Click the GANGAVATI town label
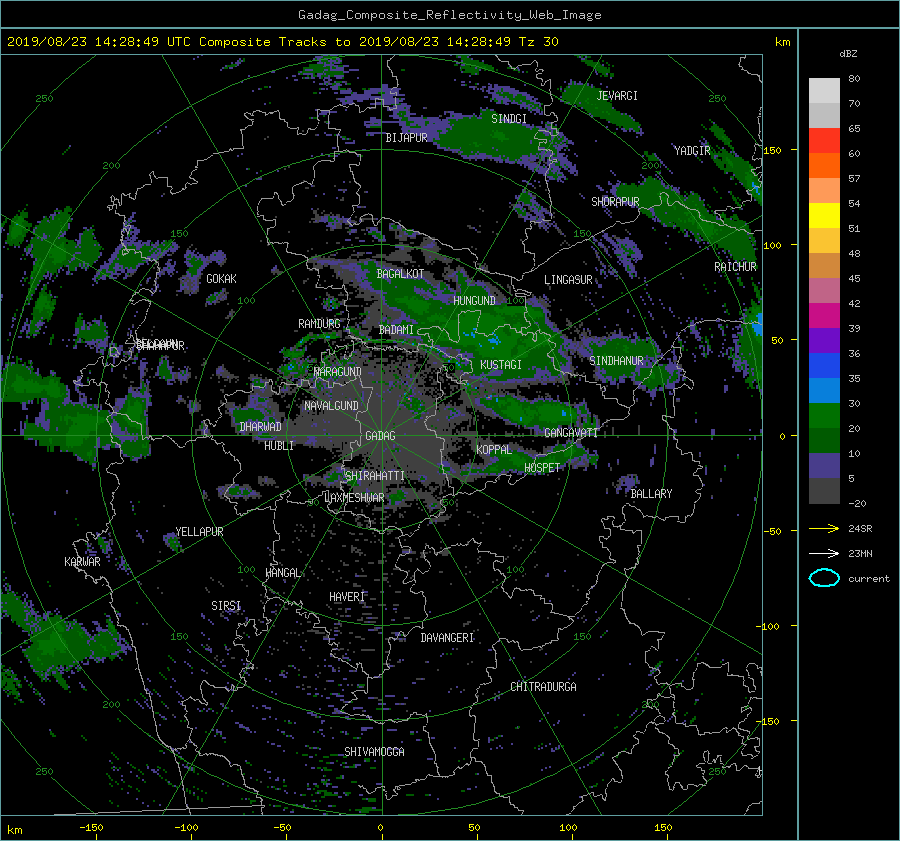Image resolution: width=900 pixels, height=841 pixels. point(571,433)
